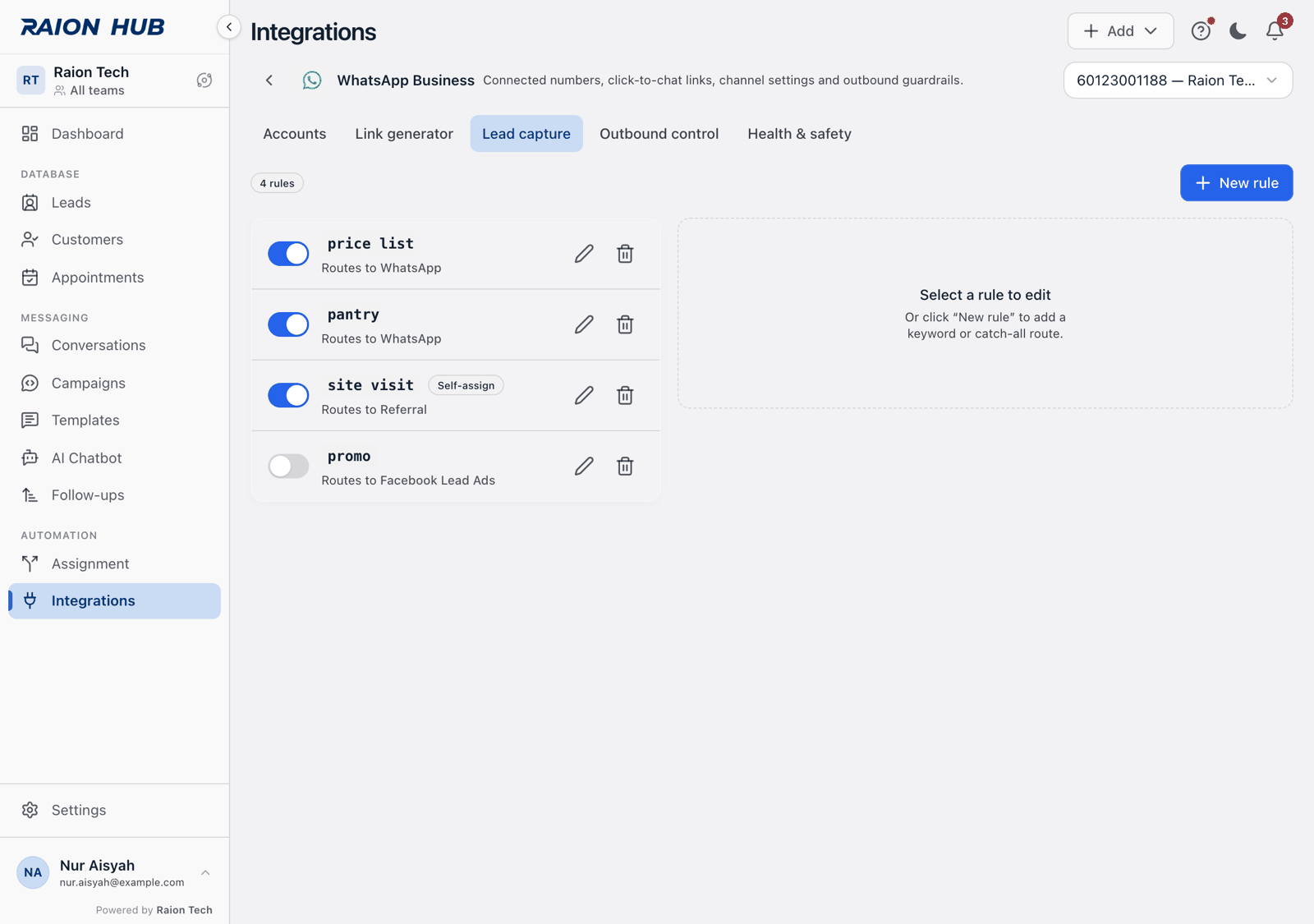
Task: Click nur.aisyah@example.com email text
Action: pos(122,883)
